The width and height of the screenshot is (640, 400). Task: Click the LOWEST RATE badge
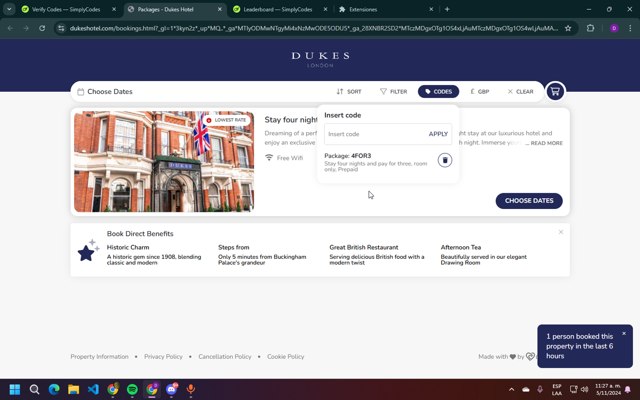coord(226,120)
